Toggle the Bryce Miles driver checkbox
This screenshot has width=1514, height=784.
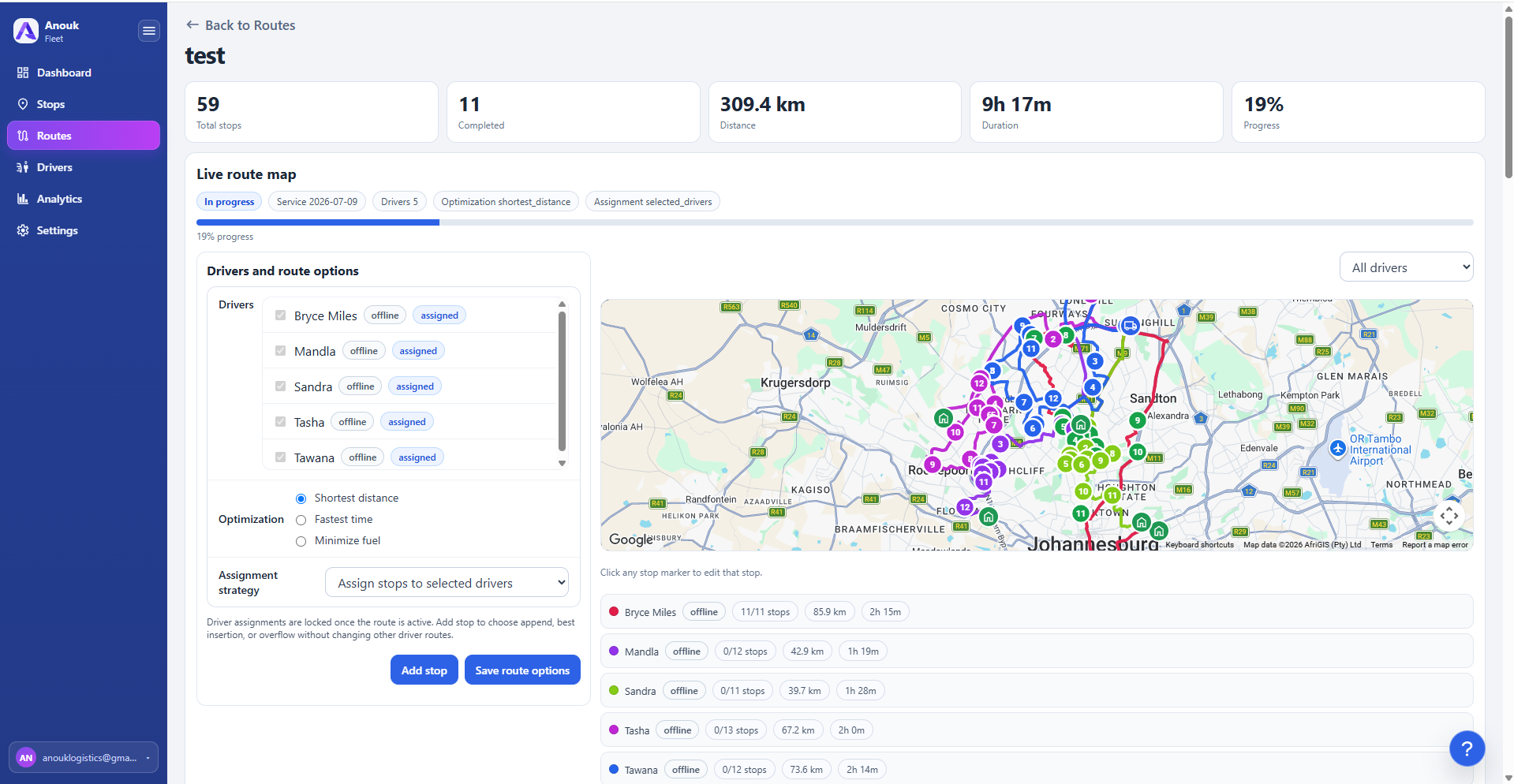coord(280,315)
